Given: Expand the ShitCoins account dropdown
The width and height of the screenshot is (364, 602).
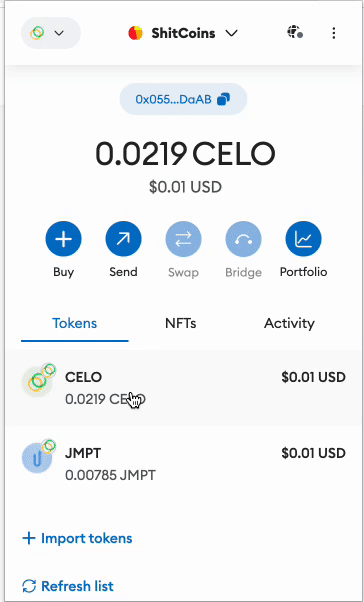Looking at the screenshot, I should 232,33.
